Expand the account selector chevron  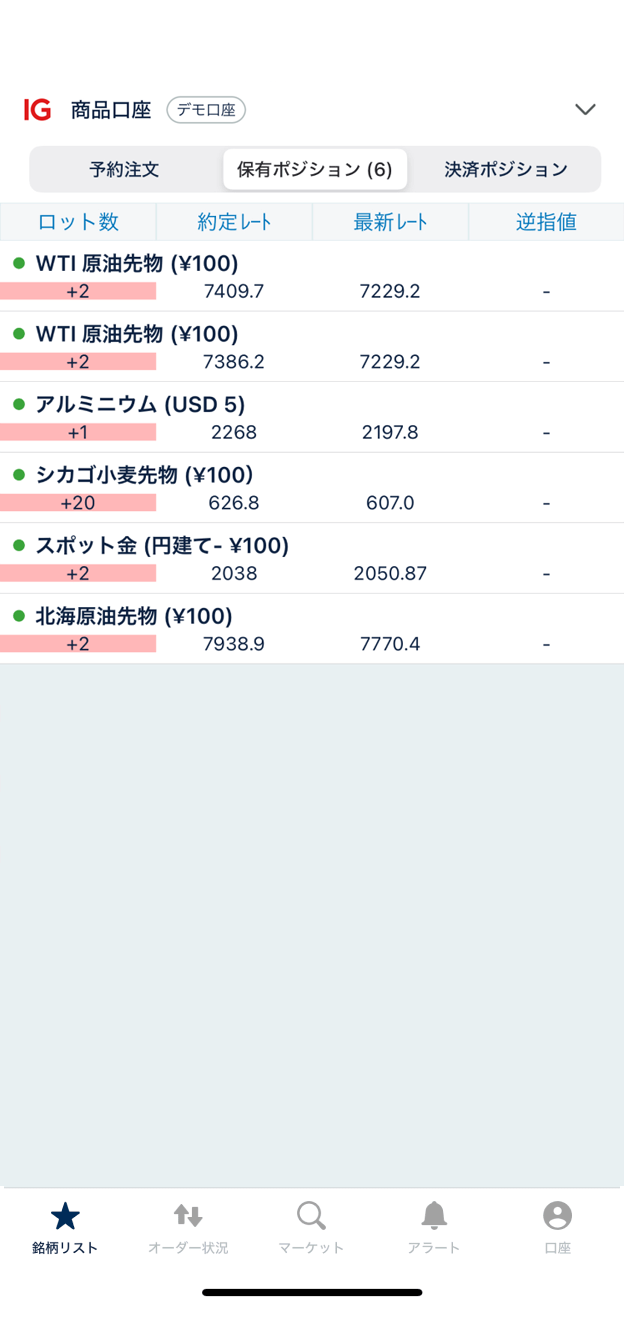tap(585, 110)
